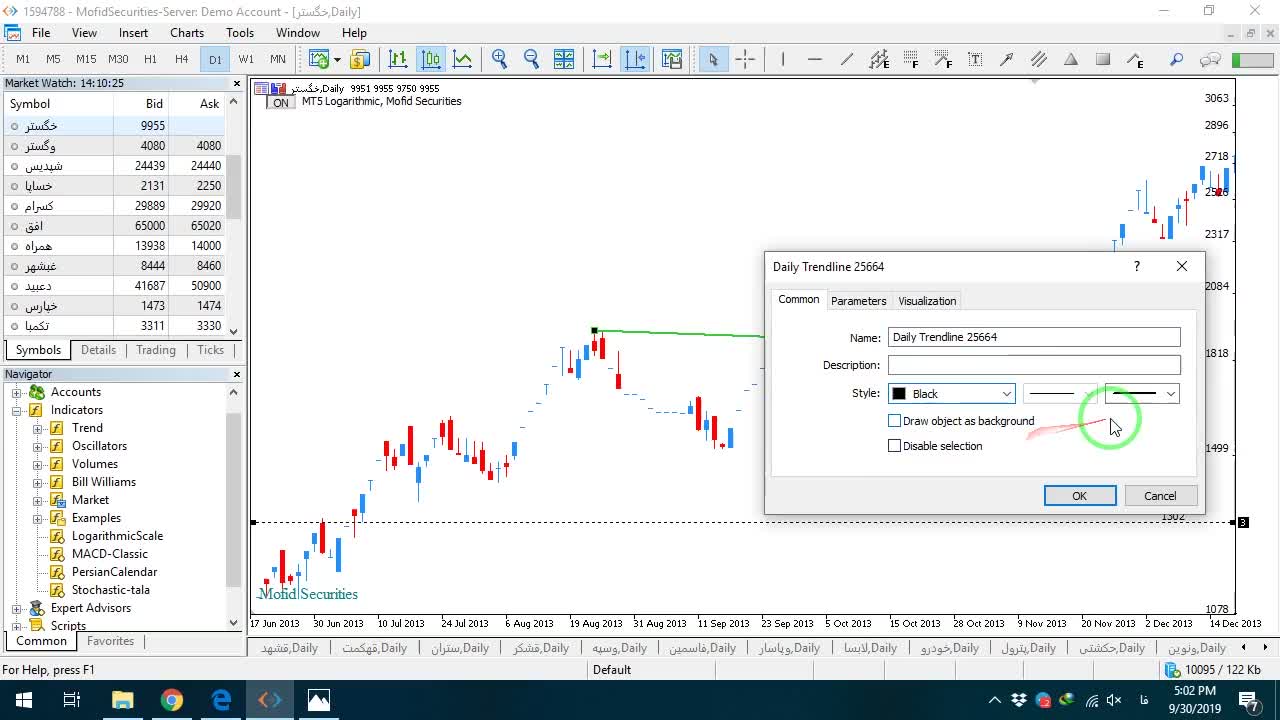Enable Draw object as background checkbox

click(895, 421)
